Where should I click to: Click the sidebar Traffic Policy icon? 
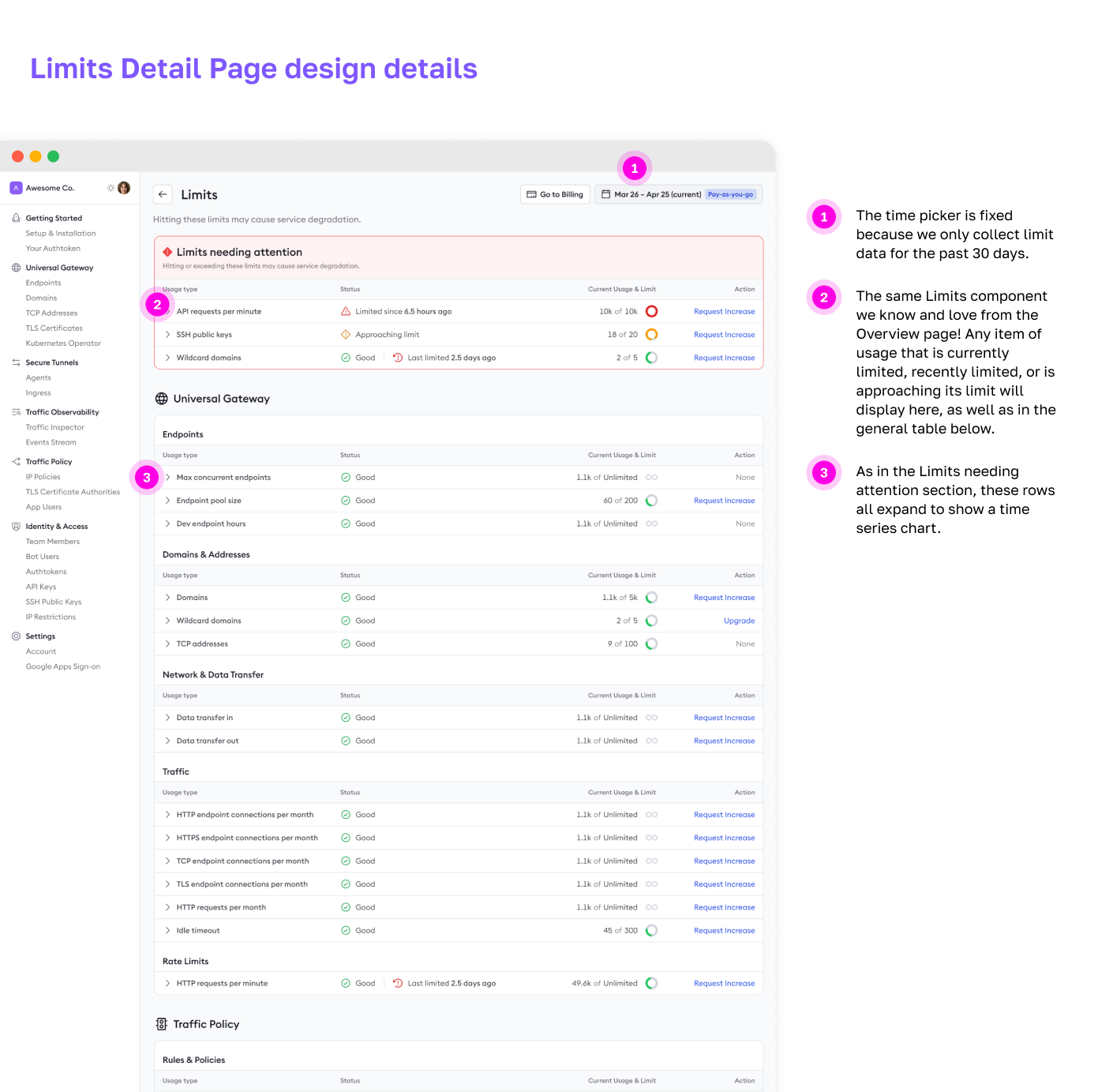[16, 462]
